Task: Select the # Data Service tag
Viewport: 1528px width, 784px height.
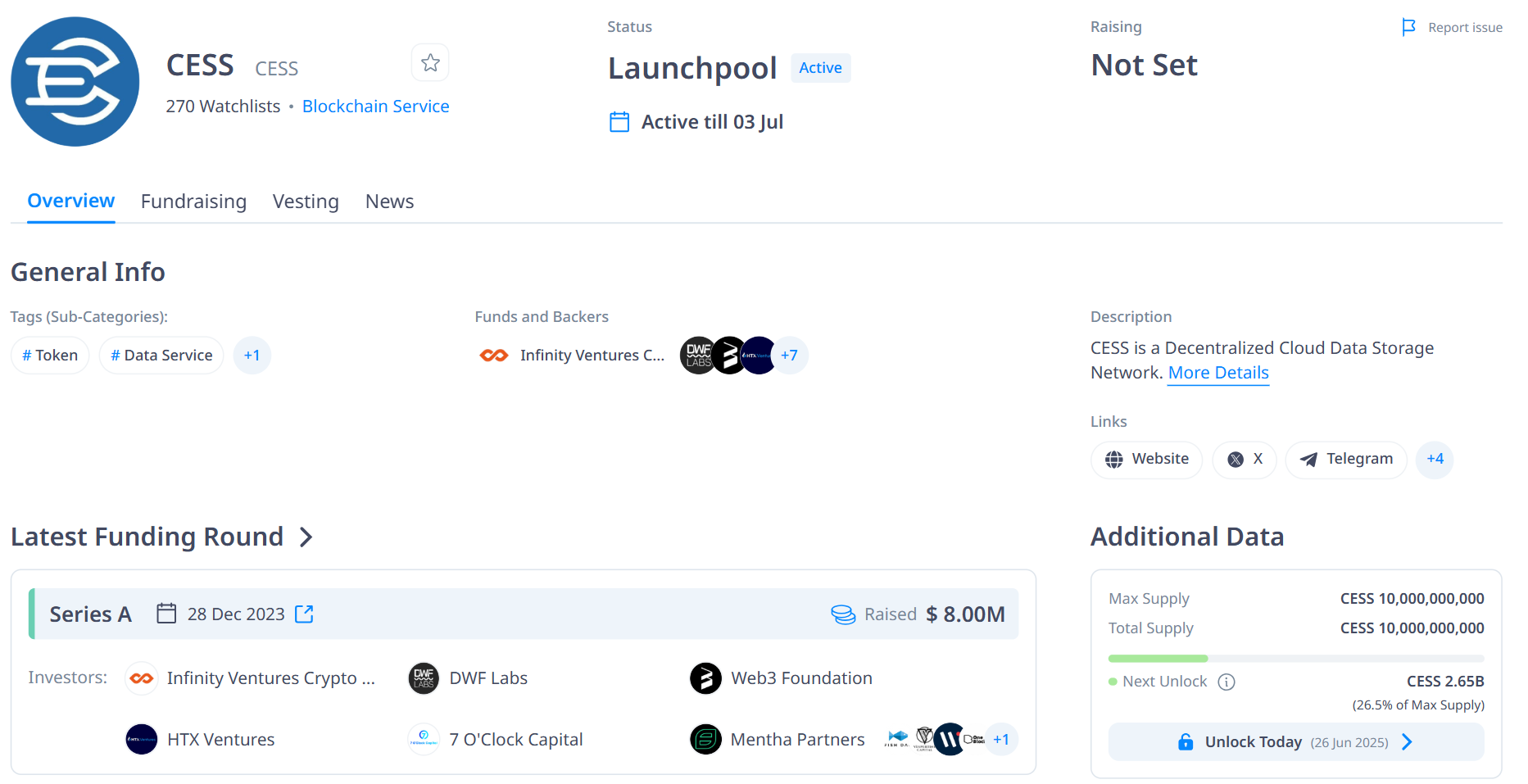Action: coord(161,356)
